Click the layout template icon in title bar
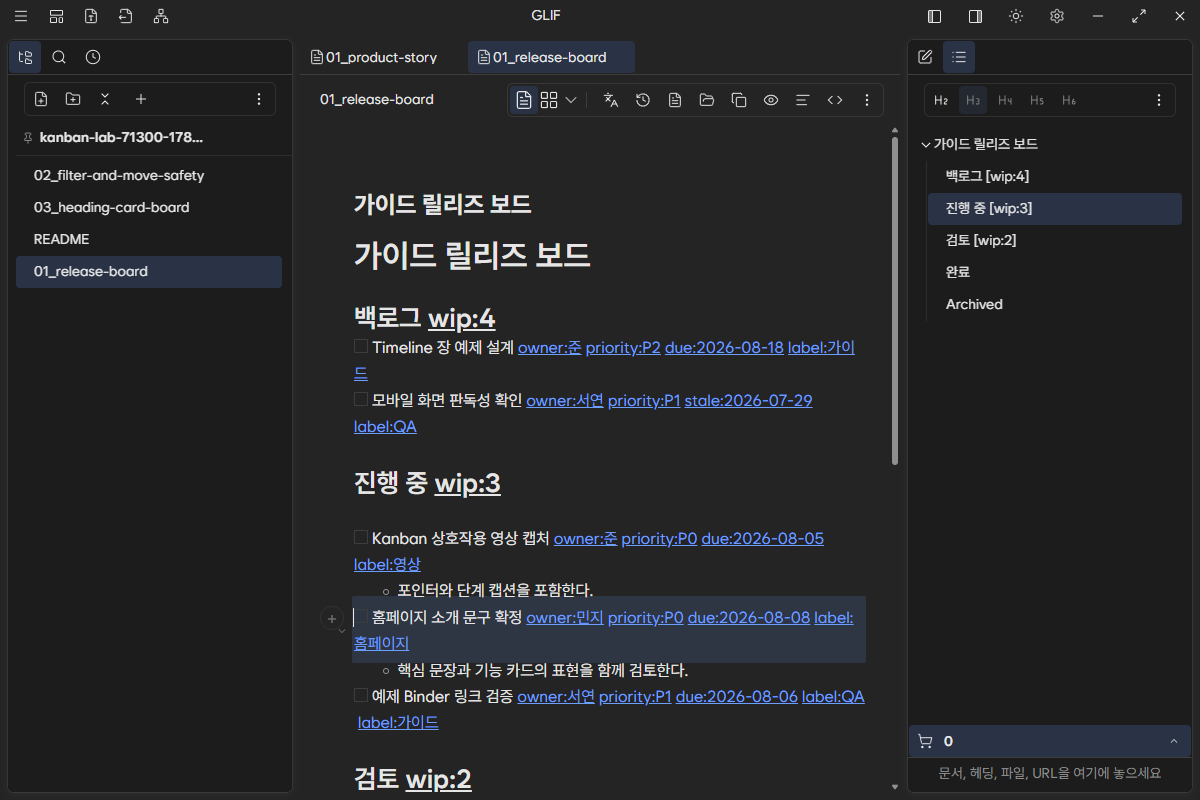1200x800 pixels. pyautogui.click(x=56, y=16)
